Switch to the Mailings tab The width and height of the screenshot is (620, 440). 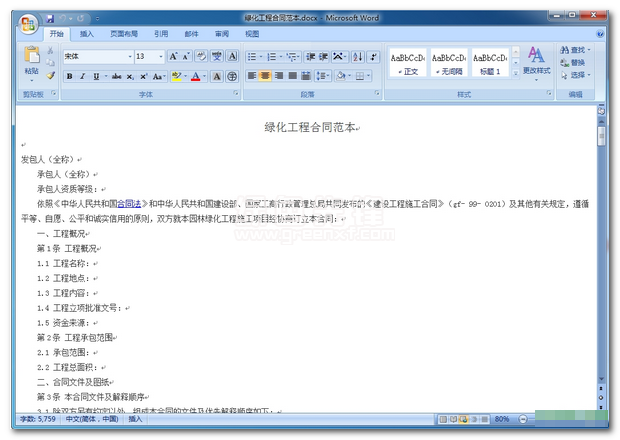[191, 34]
